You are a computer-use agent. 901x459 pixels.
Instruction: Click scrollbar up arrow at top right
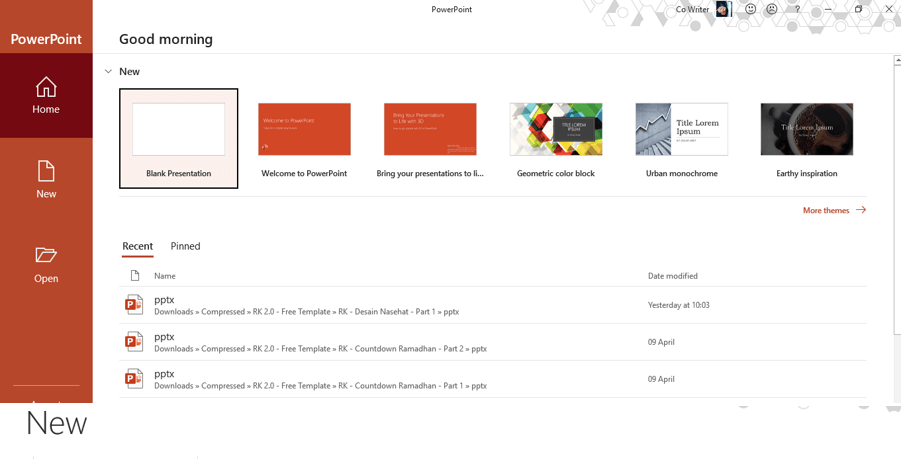tap(898, 59)
